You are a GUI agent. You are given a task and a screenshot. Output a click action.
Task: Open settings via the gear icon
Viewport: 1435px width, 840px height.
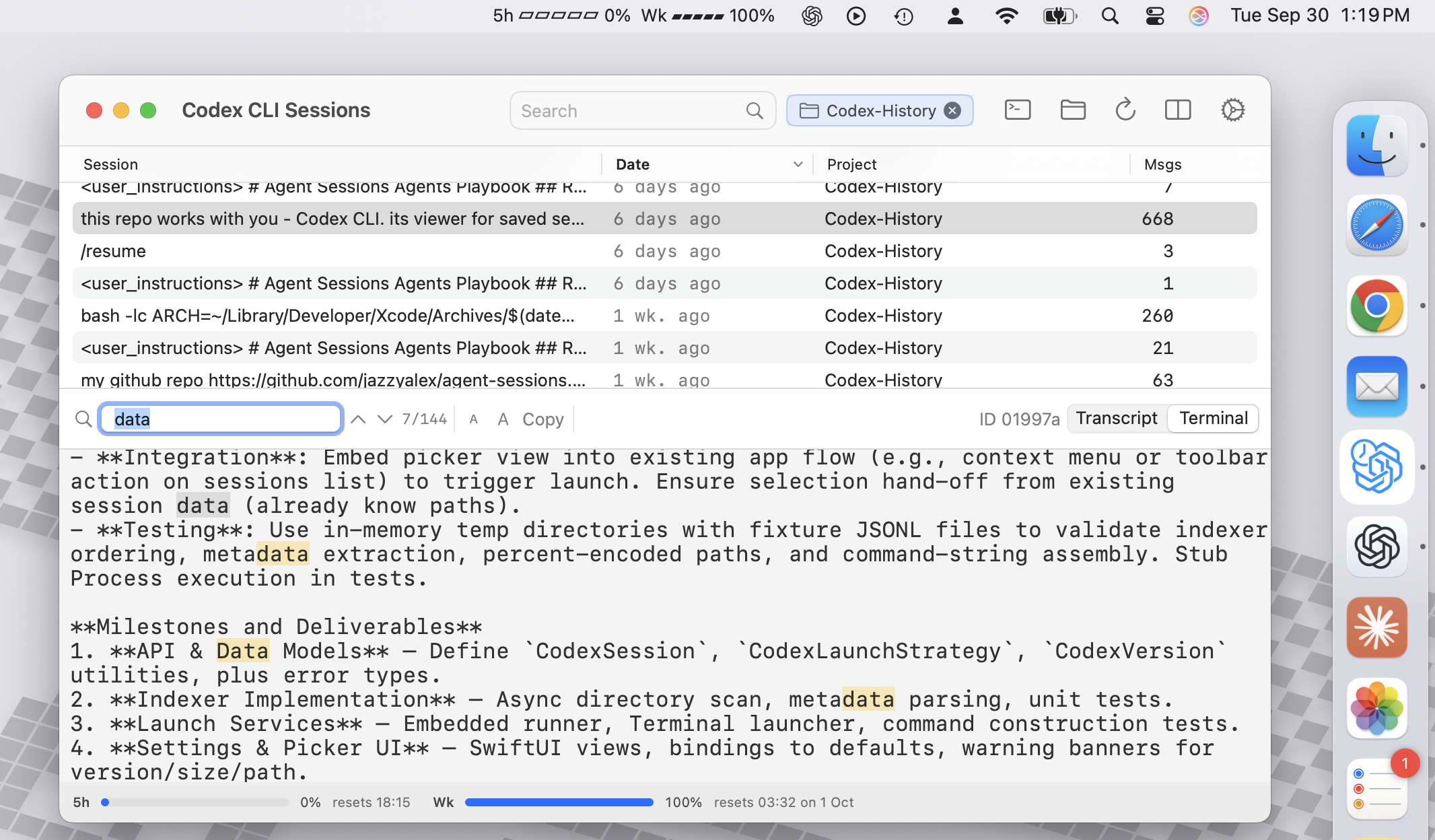(x=1232, y=110)
